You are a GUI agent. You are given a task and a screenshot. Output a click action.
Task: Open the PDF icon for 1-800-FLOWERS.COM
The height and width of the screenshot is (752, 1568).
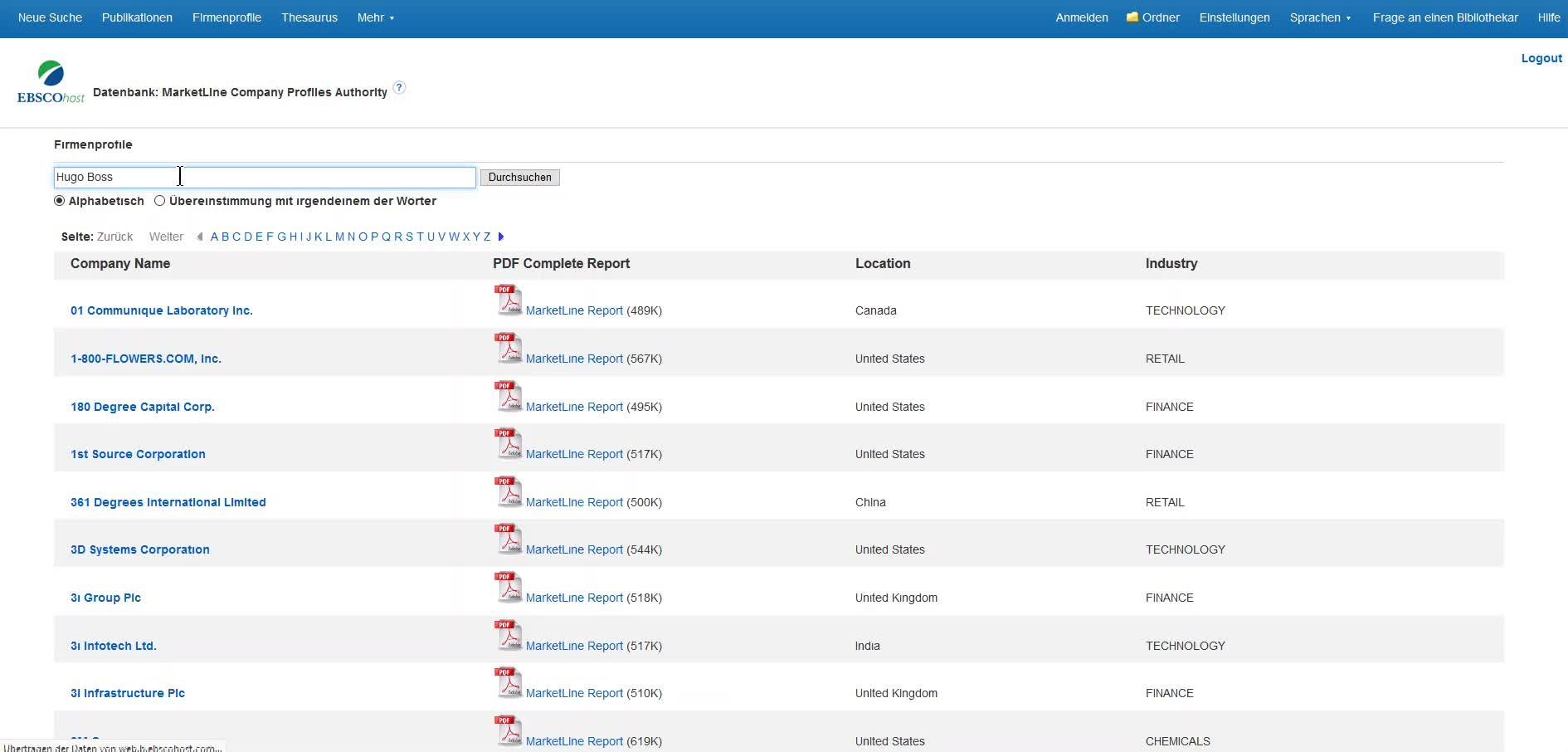(x=508, y=349)
